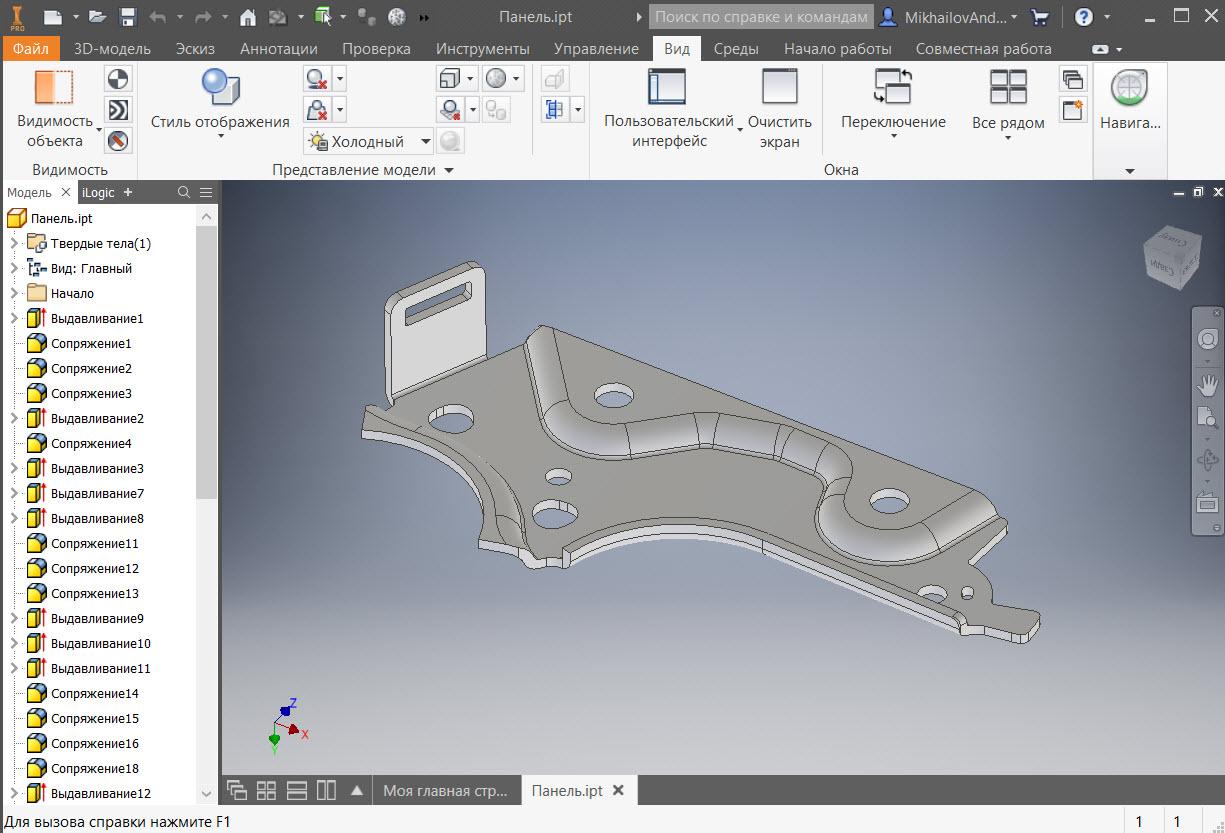Open a file with folder icon
This screenshot has width=1225, height=833.
click(x=97, y=17)
